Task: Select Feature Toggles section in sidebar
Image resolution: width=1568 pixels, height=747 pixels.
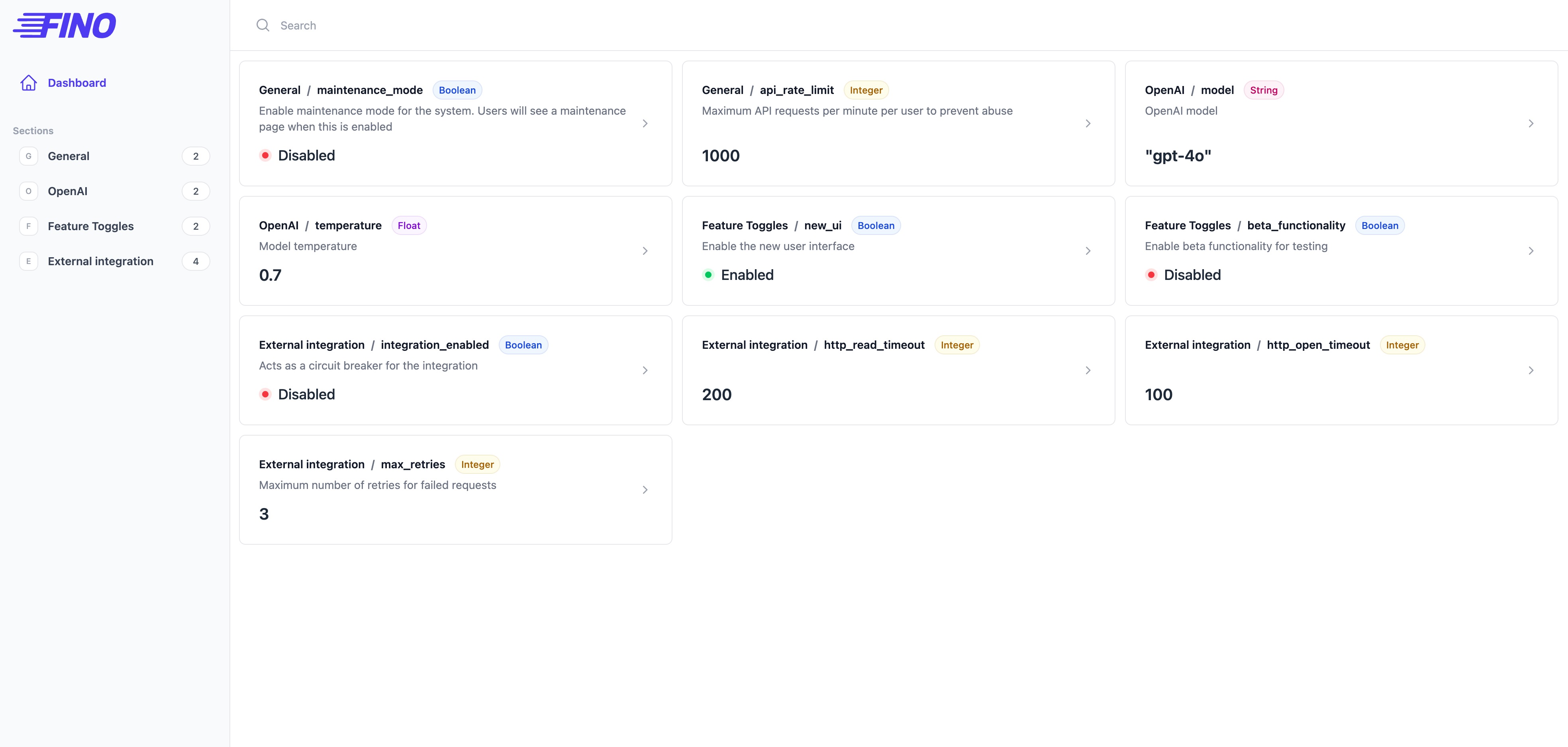Action: coord(91,226)
